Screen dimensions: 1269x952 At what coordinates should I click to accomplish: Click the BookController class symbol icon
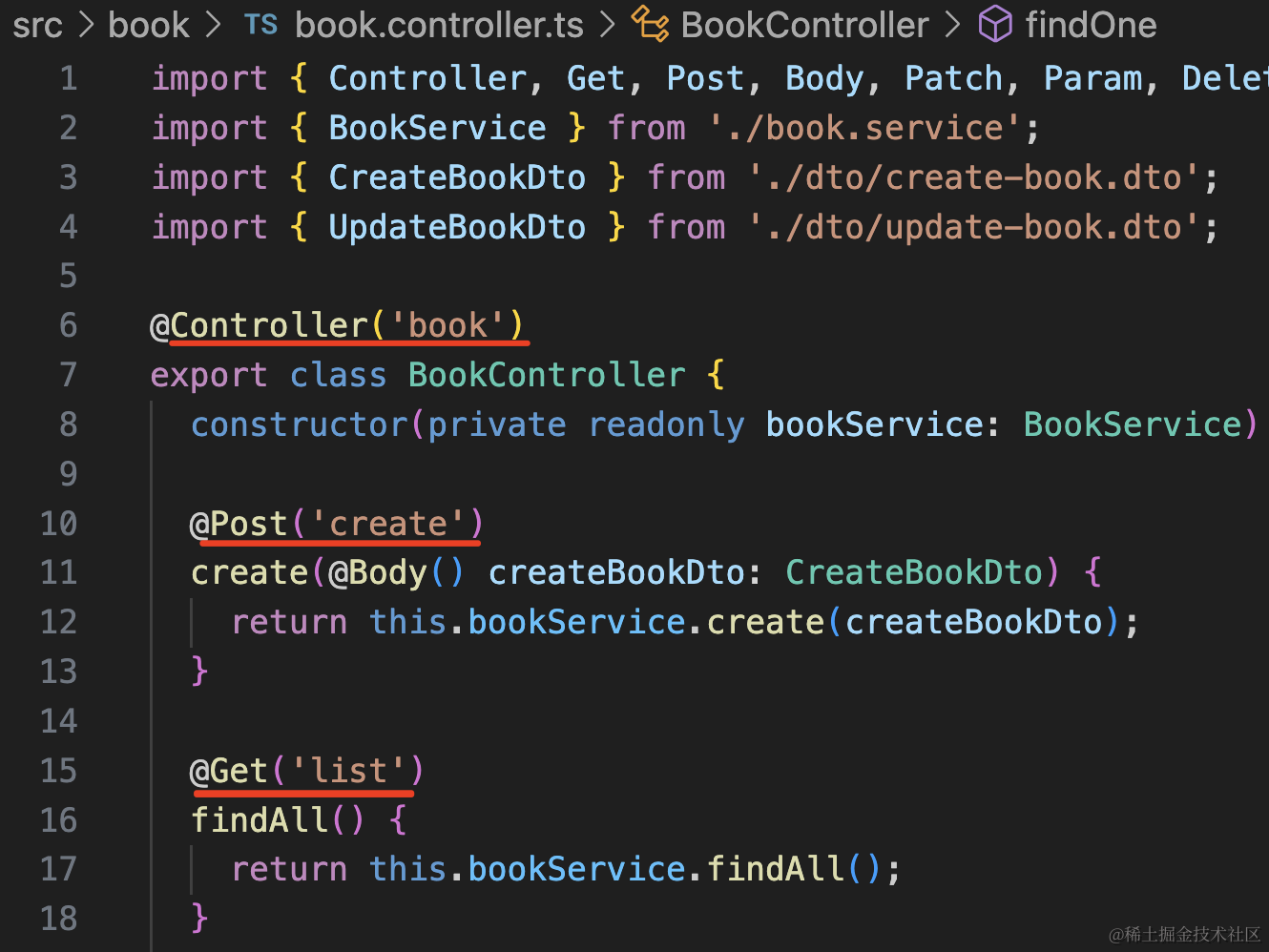[x=651, y=25]
